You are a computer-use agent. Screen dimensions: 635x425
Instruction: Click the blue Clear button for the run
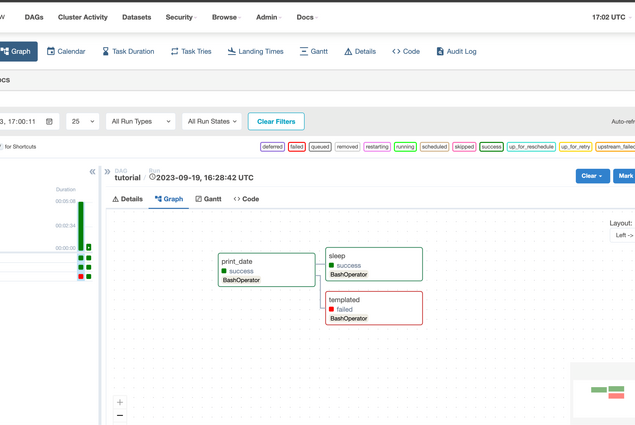(592, 176)
